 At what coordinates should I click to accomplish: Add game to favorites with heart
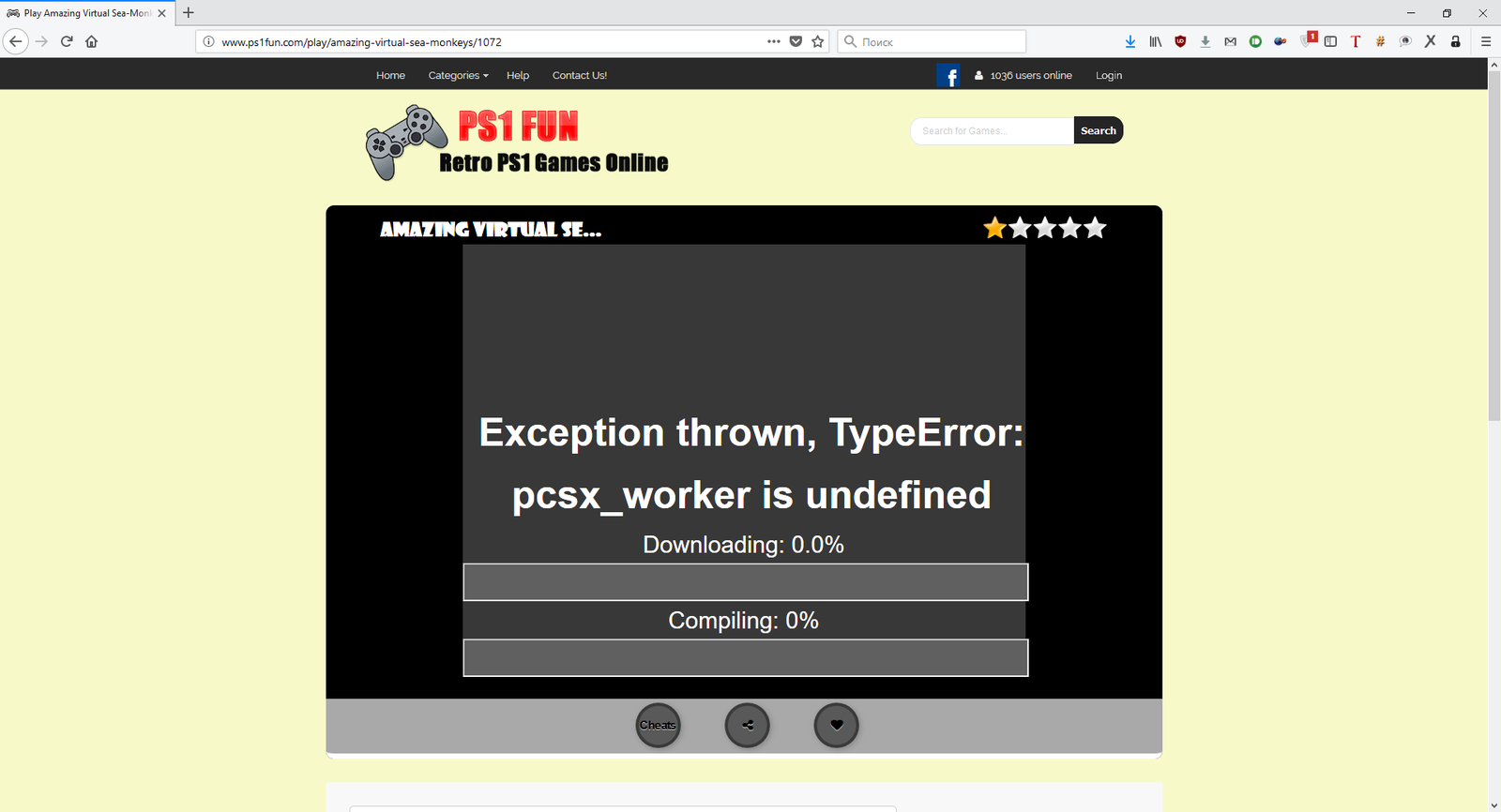[837, 725]
